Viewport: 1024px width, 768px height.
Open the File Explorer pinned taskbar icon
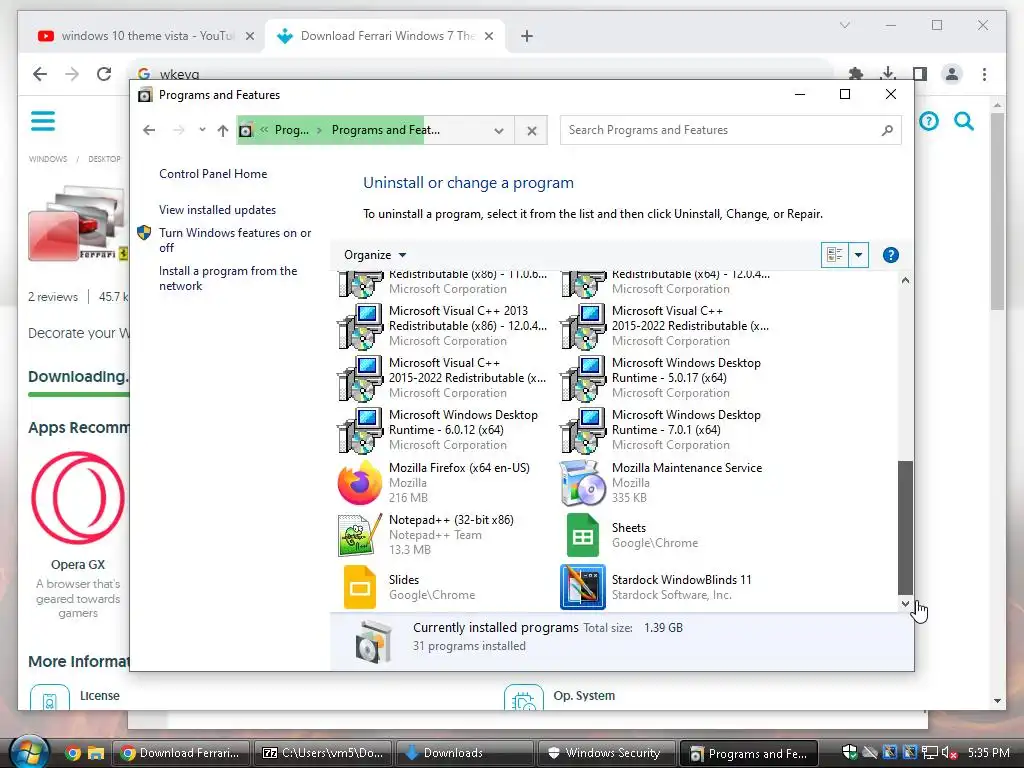coord(96,753)
